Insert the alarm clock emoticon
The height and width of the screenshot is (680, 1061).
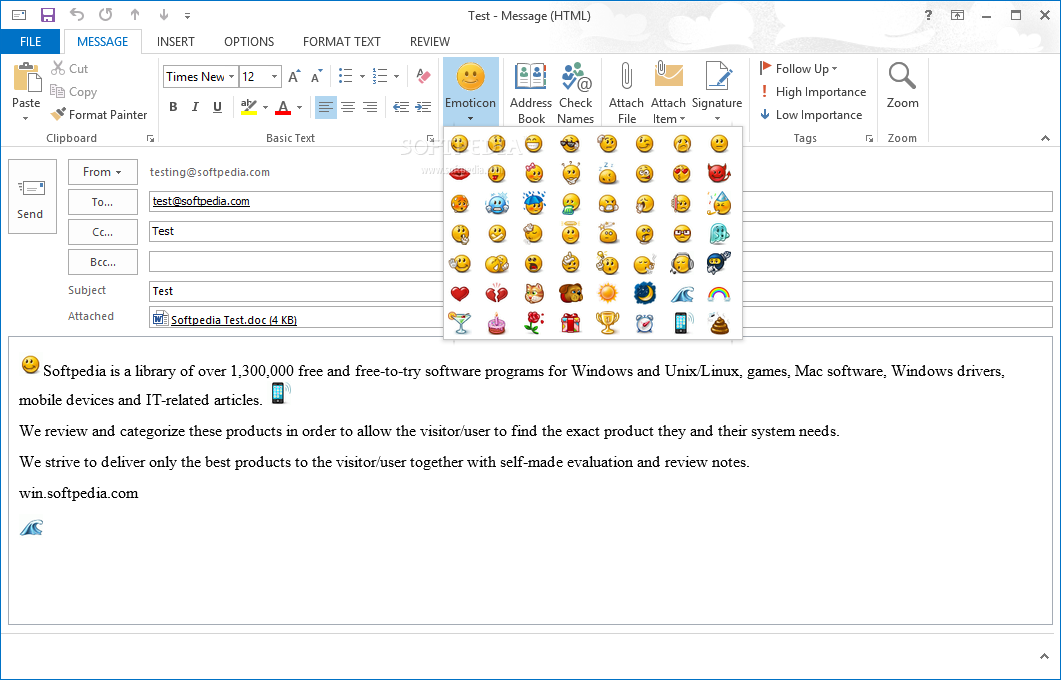coord(645,323)
